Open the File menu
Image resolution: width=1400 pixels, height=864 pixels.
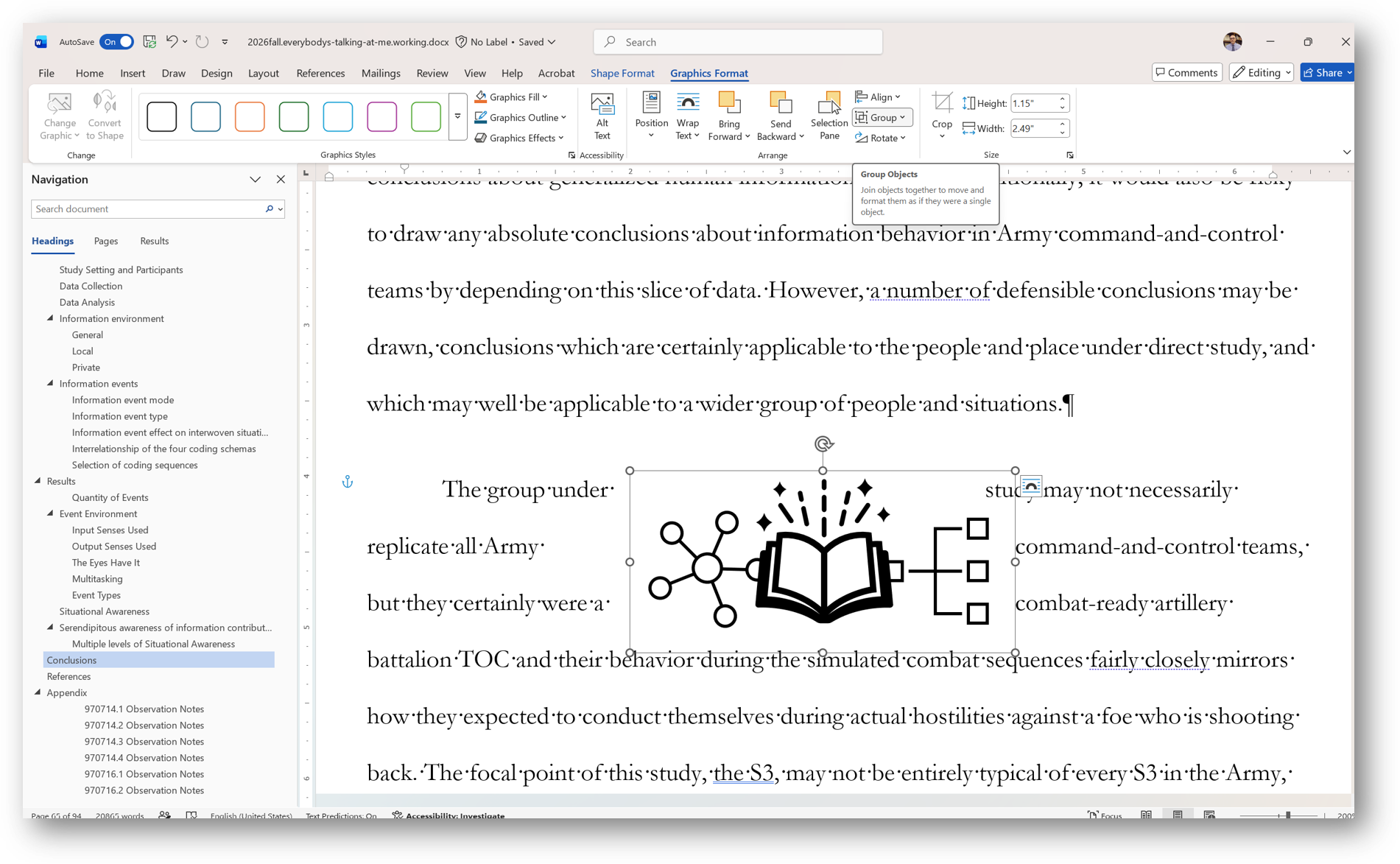tap(46, 73)
